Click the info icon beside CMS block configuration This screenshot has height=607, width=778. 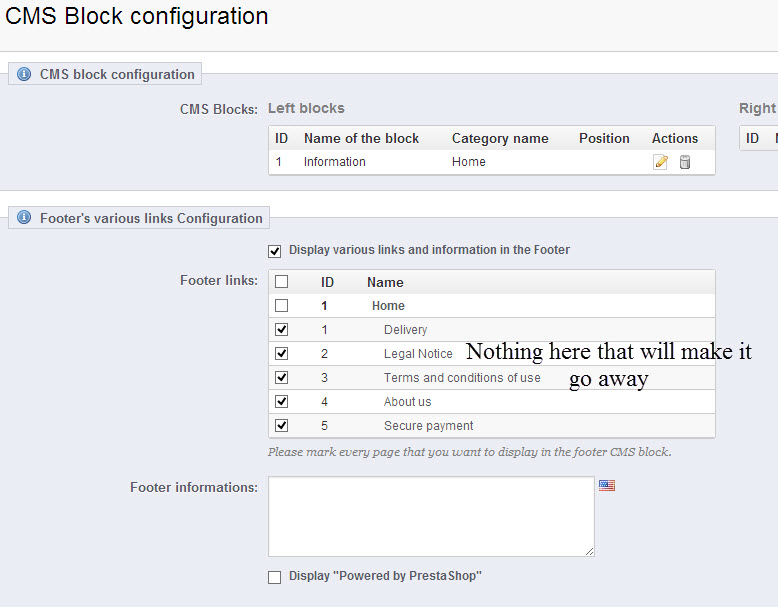(24, 74)
